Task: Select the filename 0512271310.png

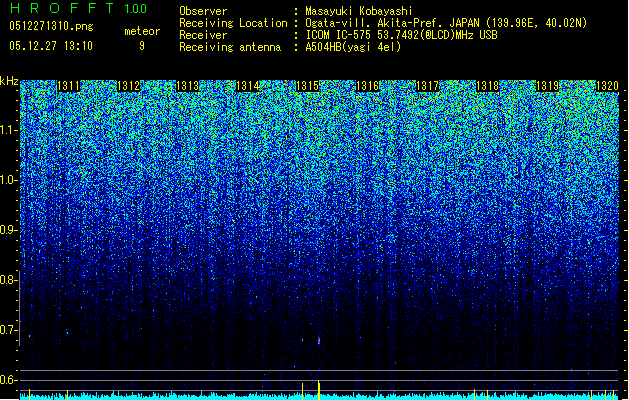Action: [x=51, y=26]
